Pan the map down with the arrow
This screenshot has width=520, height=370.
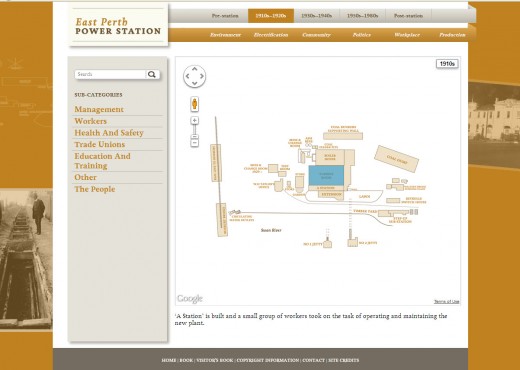tap(195, 83)
